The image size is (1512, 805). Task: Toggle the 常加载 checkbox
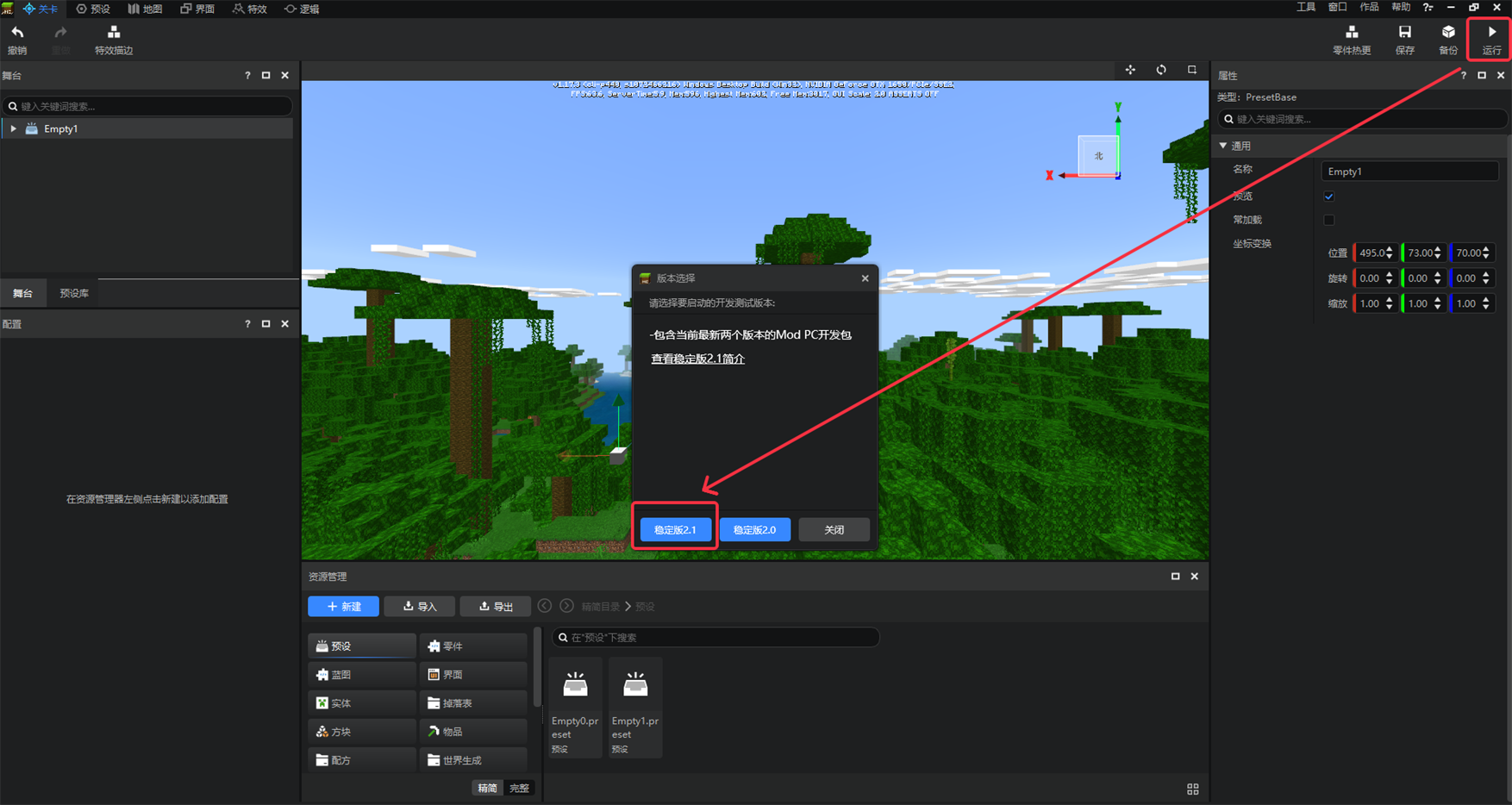point(1328,220)
